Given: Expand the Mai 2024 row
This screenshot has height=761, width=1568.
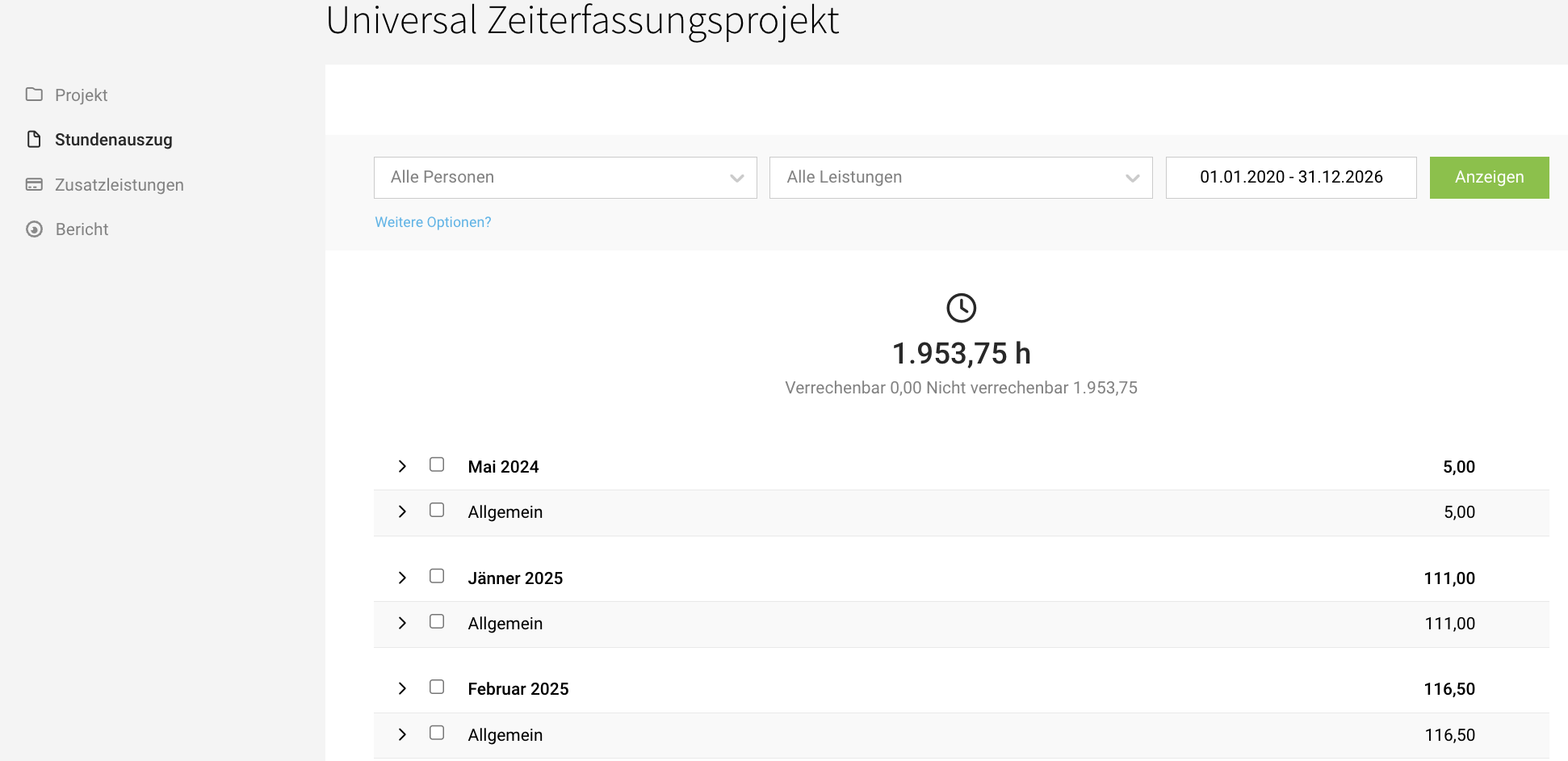Looking at the screenshot, I should tap(402, 466).
